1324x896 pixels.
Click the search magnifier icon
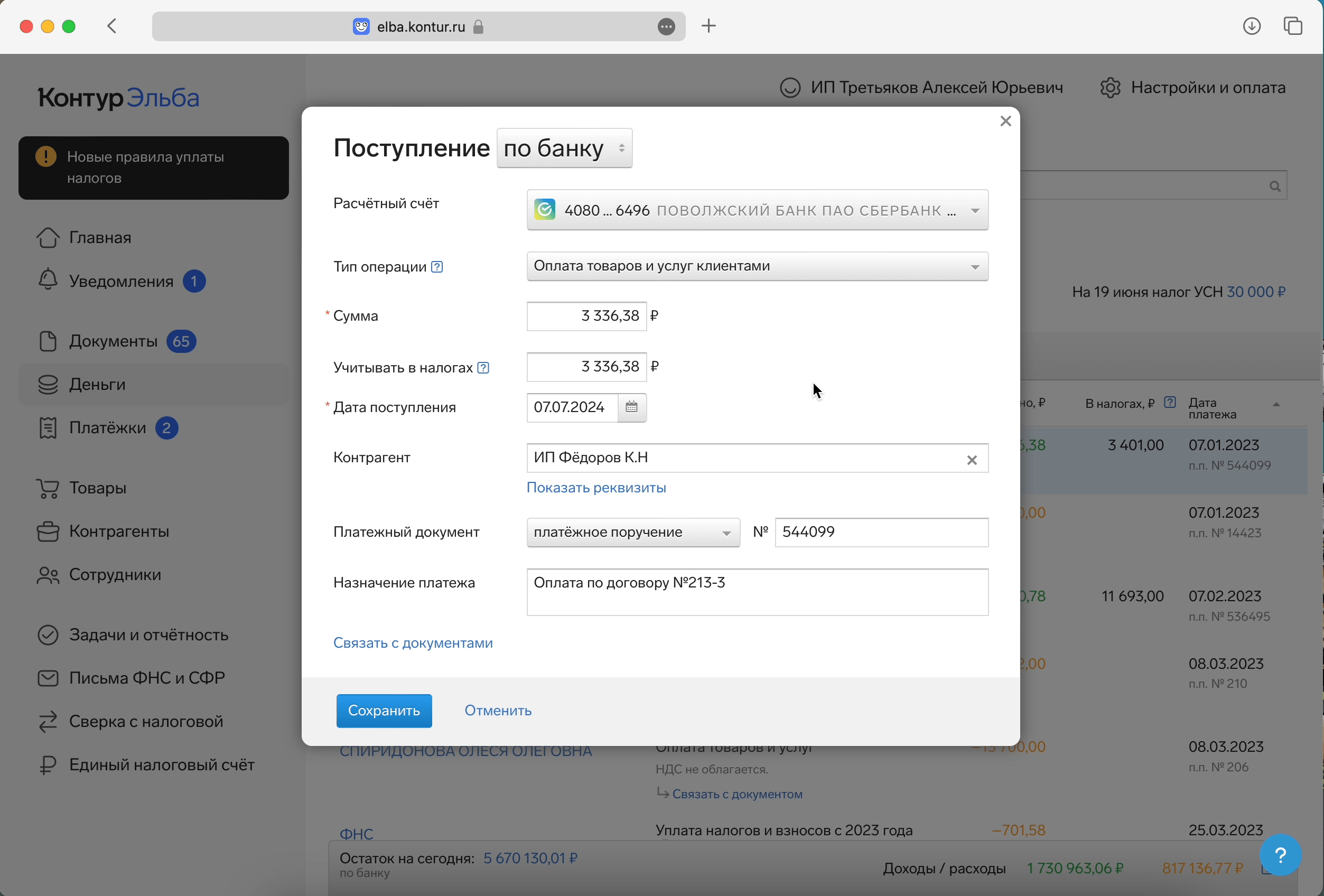click(1275, 186)
